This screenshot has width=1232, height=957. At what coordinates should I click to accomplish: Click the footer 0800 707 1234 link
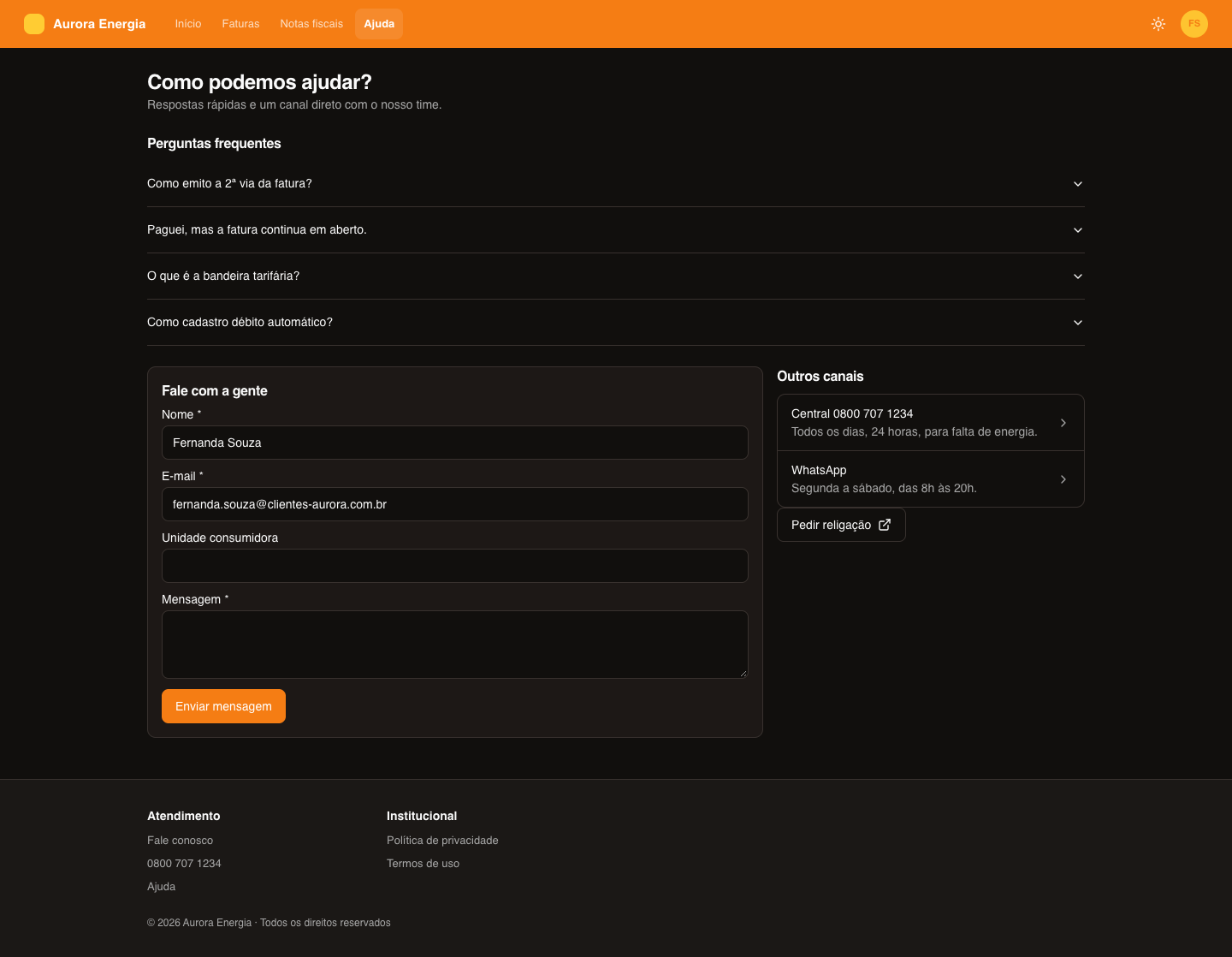pos(184,864)
